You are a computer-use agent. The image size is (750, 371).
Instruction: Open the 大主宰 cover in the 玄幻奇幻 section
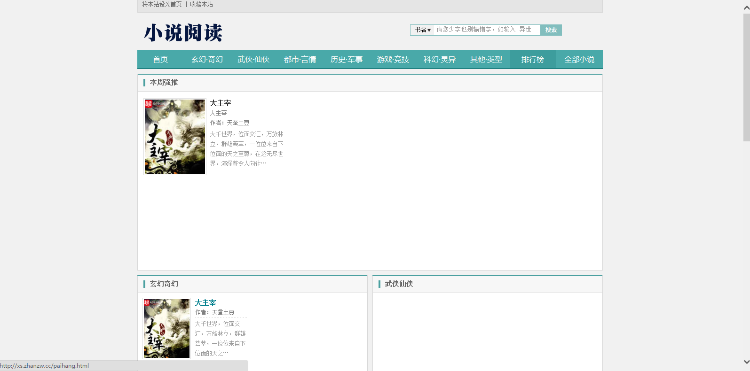coord(167,329)
